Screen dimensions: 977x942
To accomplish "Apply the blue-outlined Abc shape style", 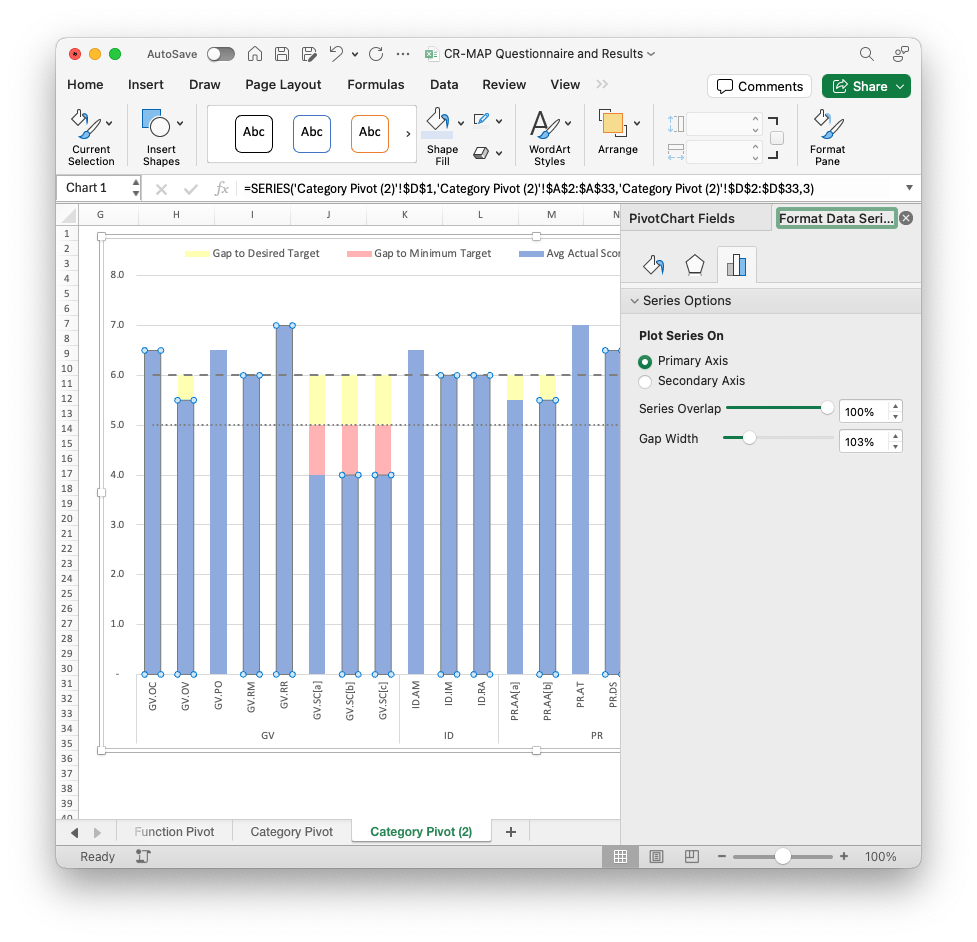I will tap(312, 133).
